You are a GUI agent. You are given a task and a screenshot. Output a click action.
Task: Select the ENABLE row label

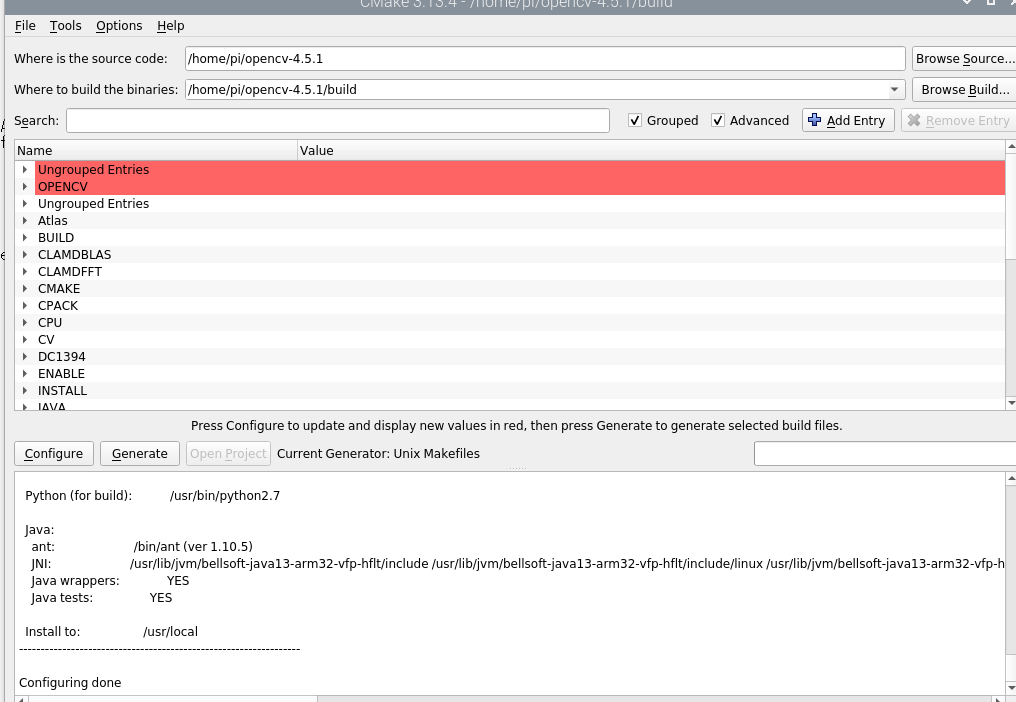tap(61, 373)
